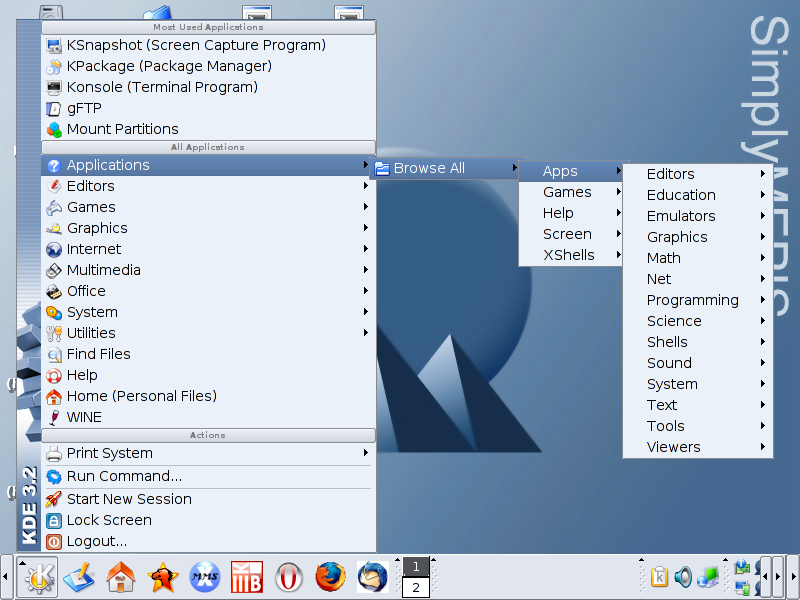This screenshot has width=800, height=600.
Task: Choose Lock Screen from the menu
Action: click(x=109, y=520)
